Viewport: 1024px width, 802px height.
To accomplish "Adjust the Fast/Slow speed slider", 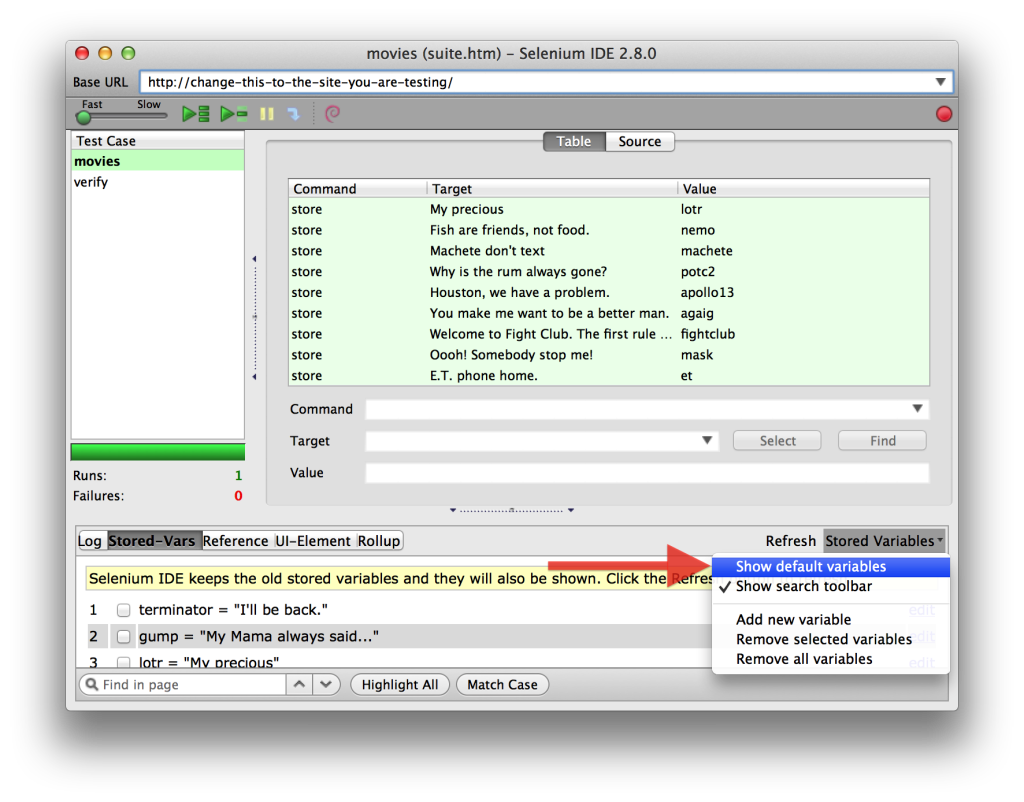I will (84, 117).
